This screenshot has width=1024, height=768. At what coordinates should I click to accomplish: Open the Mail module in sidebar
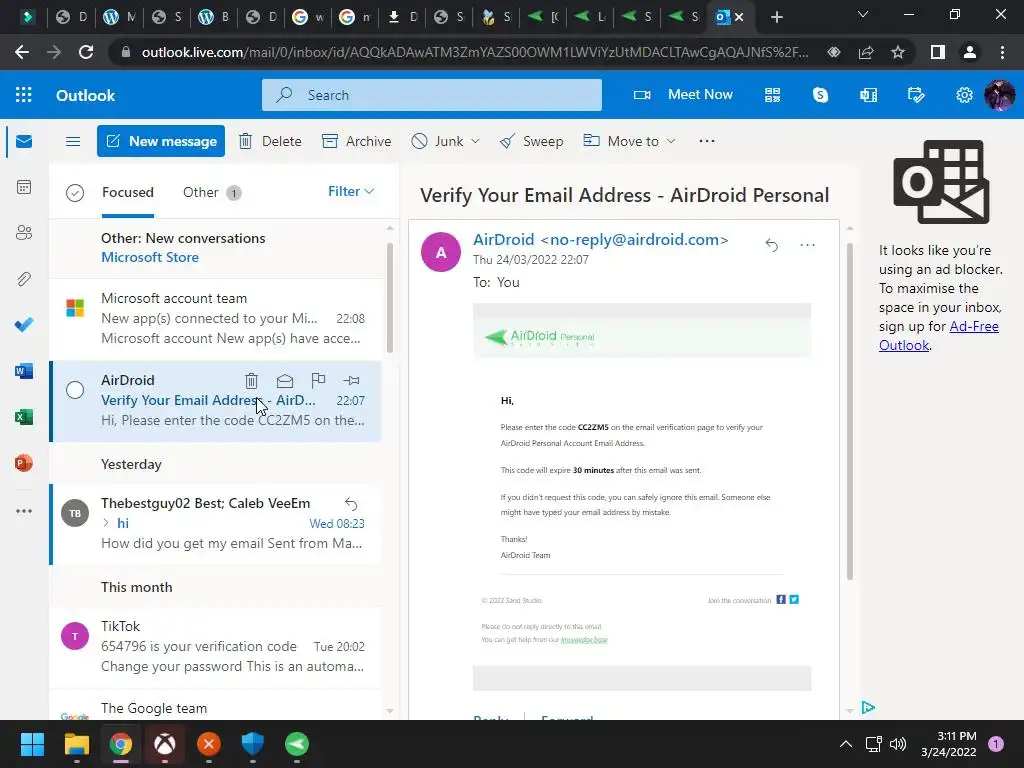[24, 141]
